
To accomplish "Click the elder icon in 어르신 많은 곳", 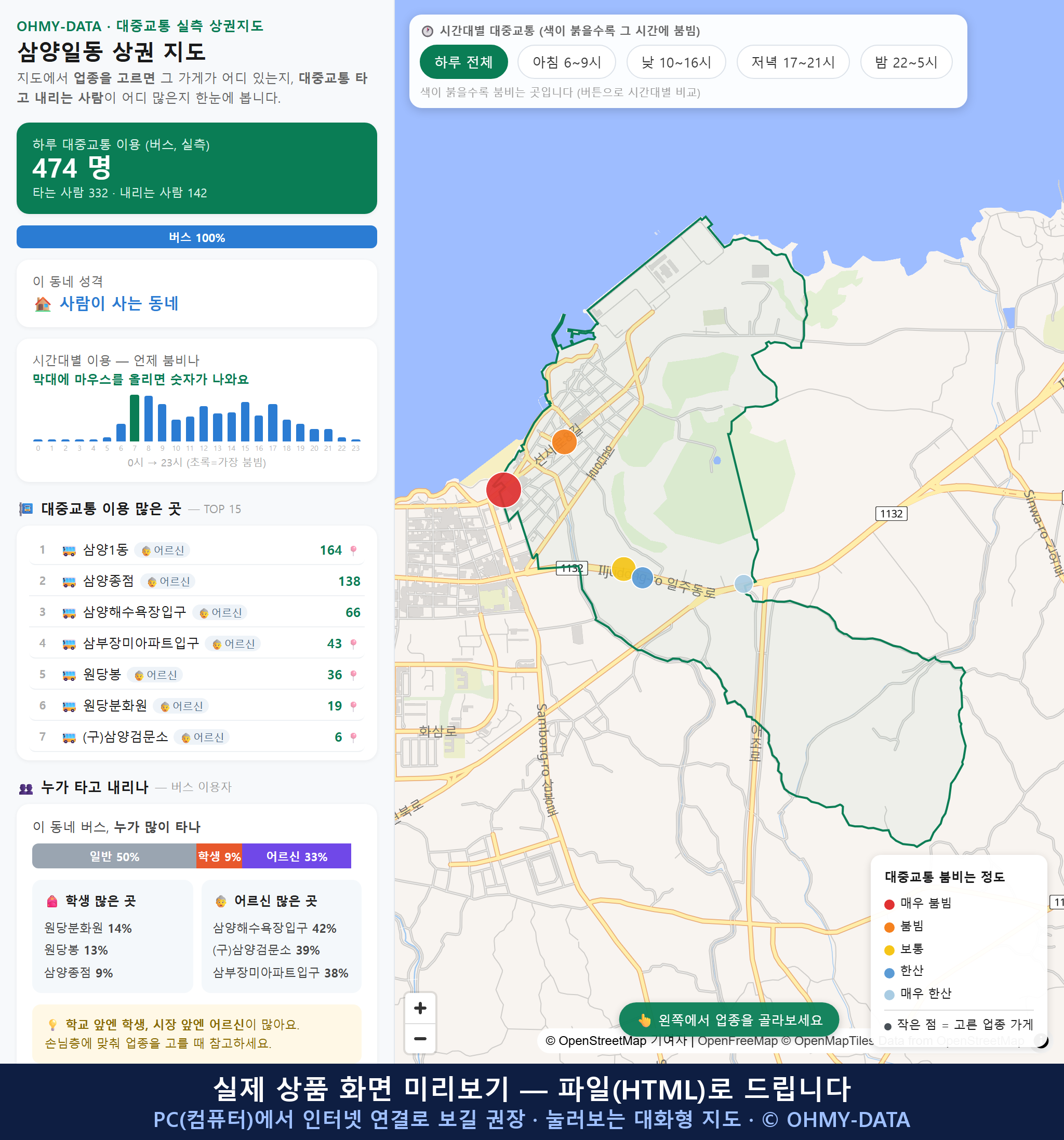I will [221, 902].
